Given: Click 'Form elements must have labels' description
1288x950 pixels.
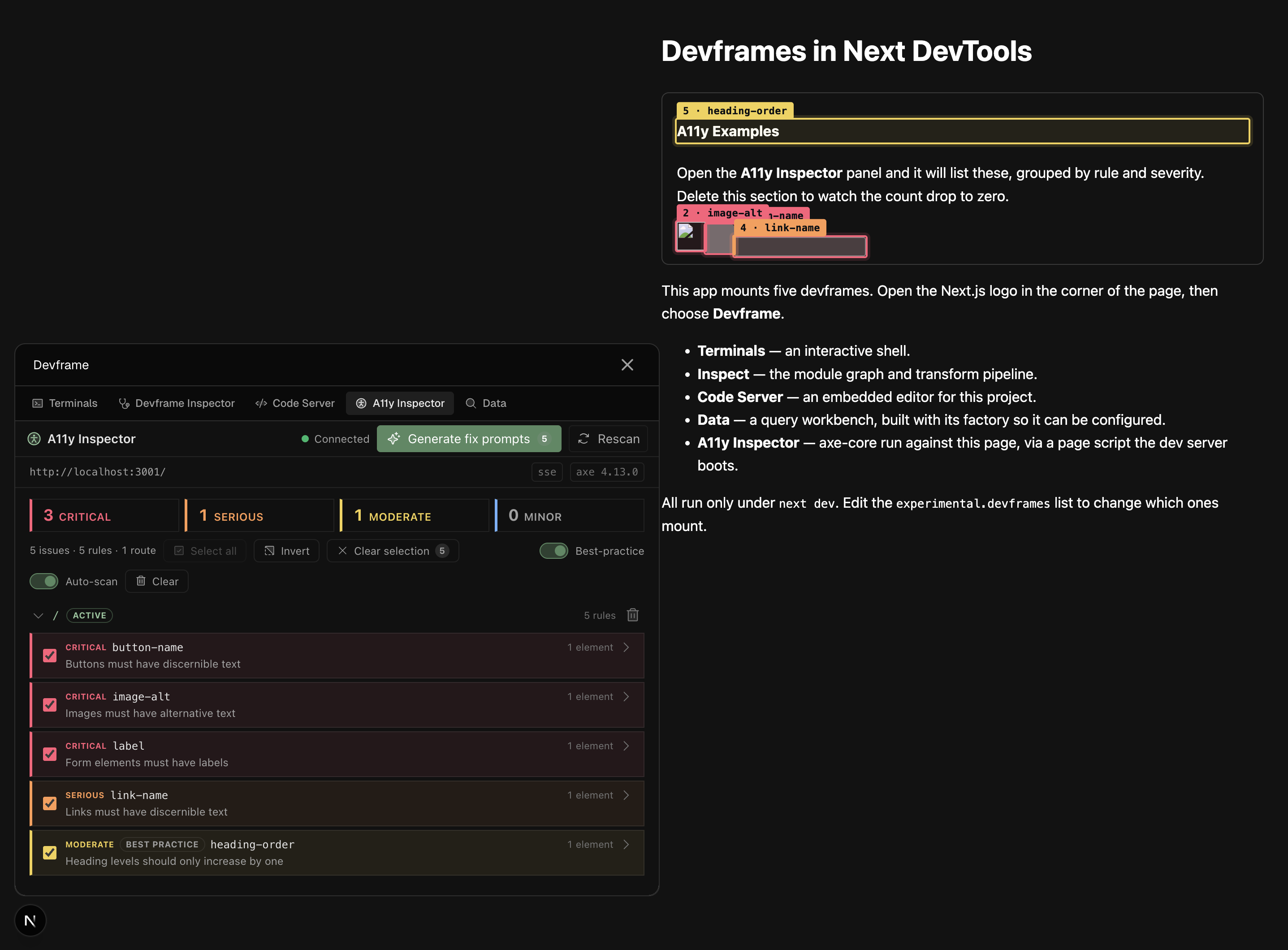Looking at the screenshot, I should (147, 763).
